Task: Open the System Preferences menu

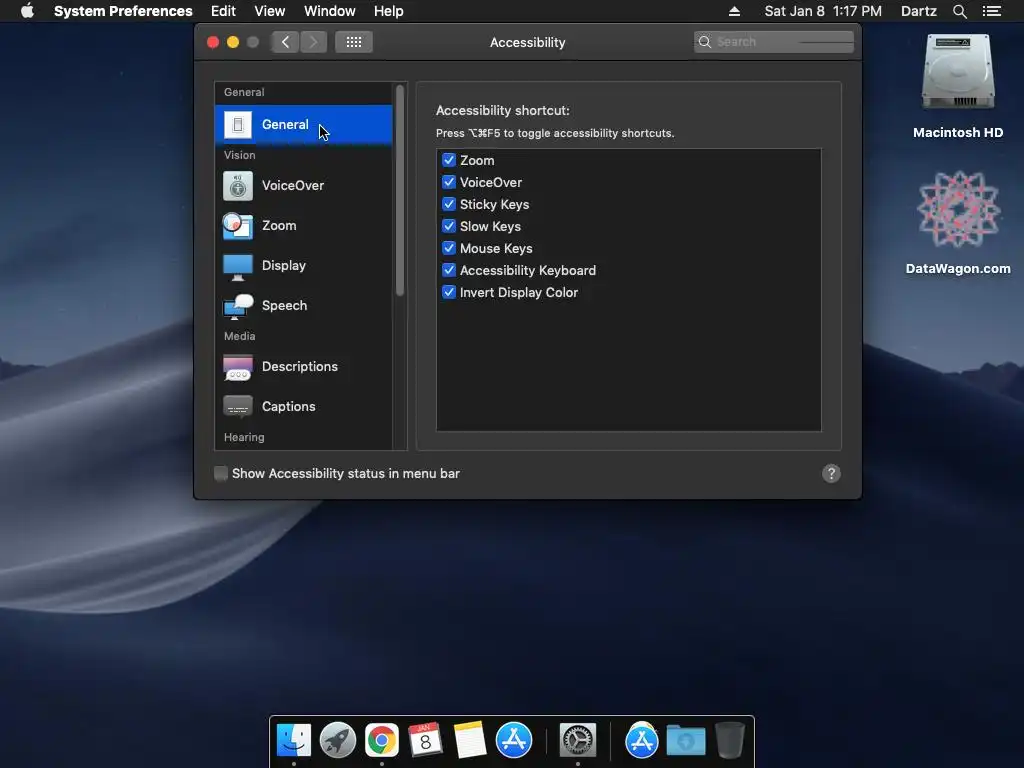Action: click(x=123, y=11)
